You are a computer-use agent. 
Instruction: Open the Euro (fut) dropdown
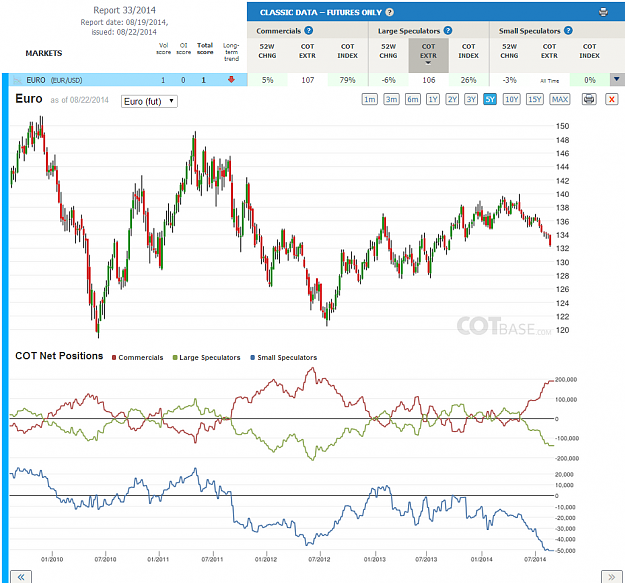(149, 102)
